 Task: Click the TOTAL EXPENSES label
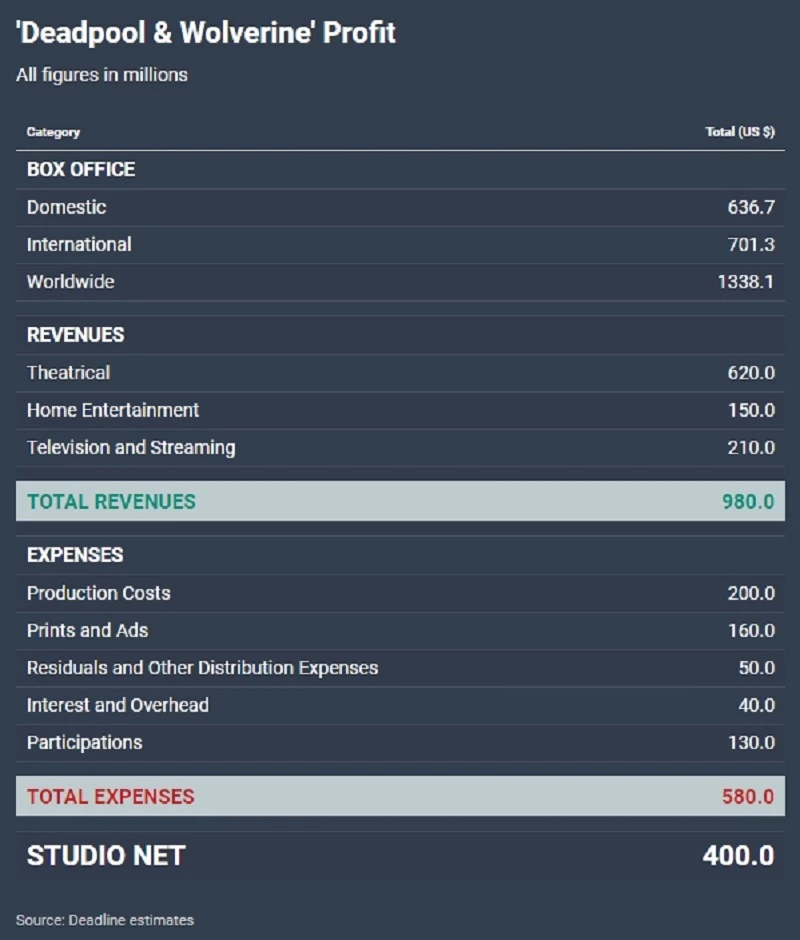coord(111,797)
